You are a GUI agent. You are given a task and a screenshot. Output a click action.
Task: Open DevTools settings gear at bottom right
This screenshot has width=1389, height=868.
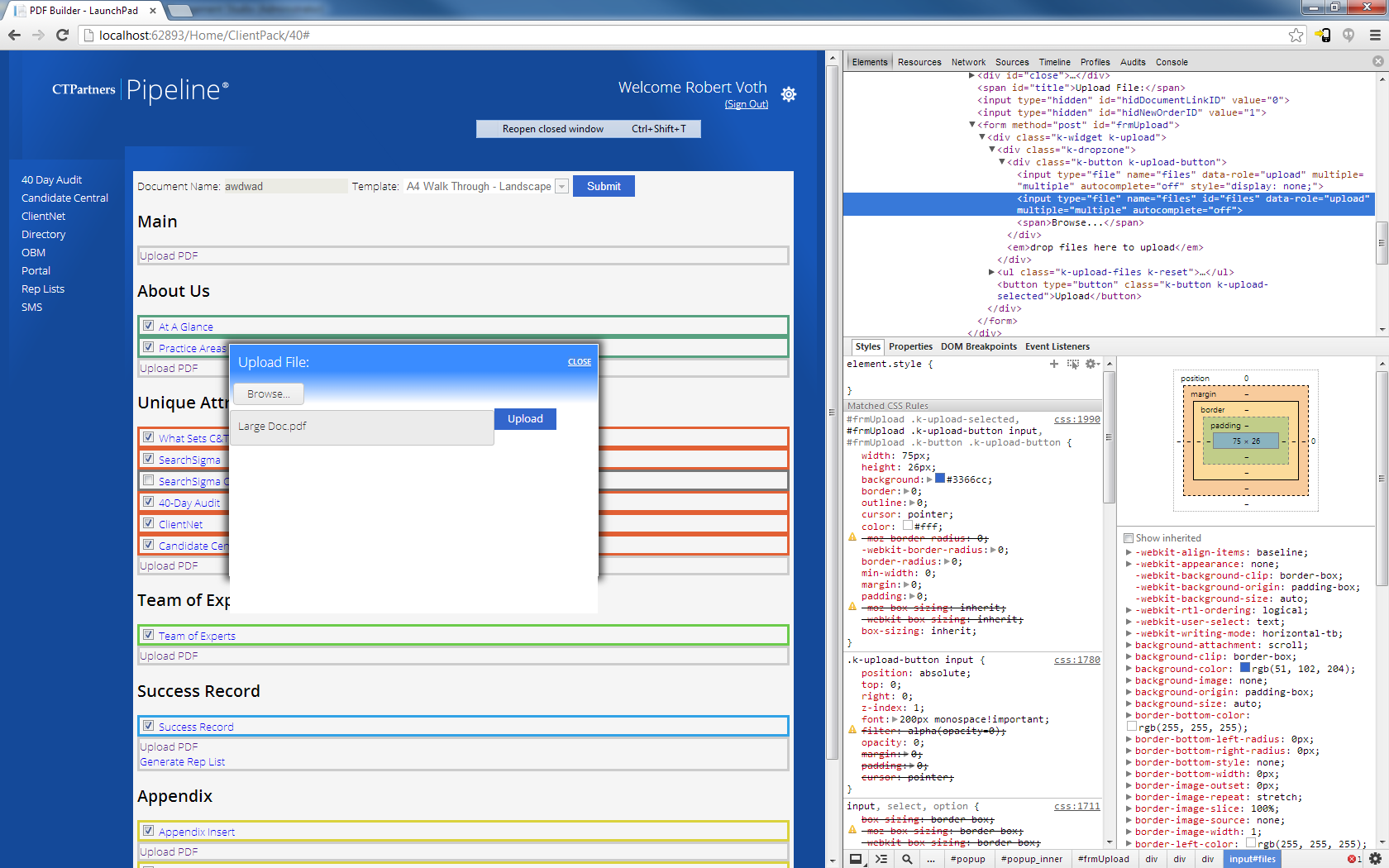tap(1375, 859)
